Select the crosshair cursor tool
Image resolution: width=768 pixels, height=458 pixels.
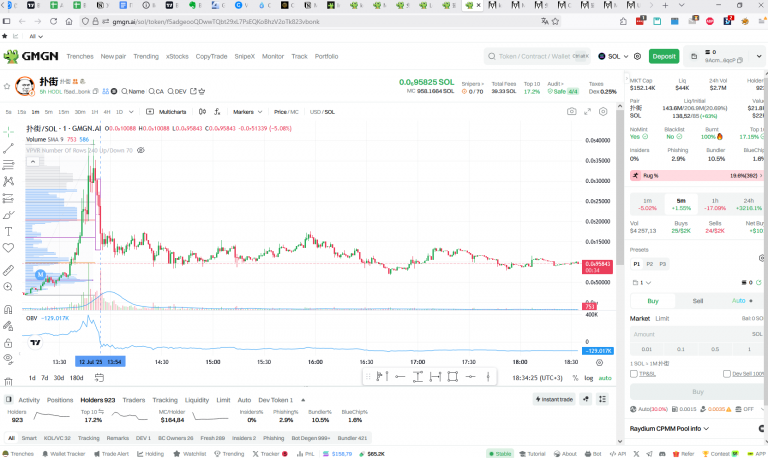8,132
